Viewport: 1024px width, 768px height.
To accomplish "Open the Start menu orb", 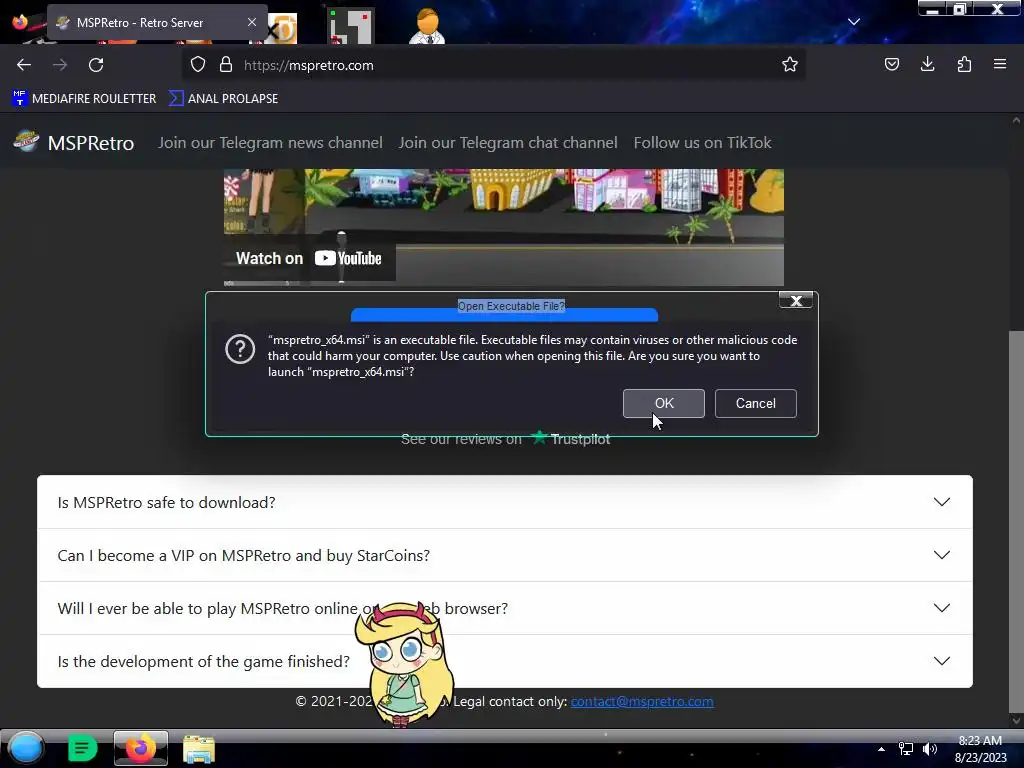I will (26, 748).
